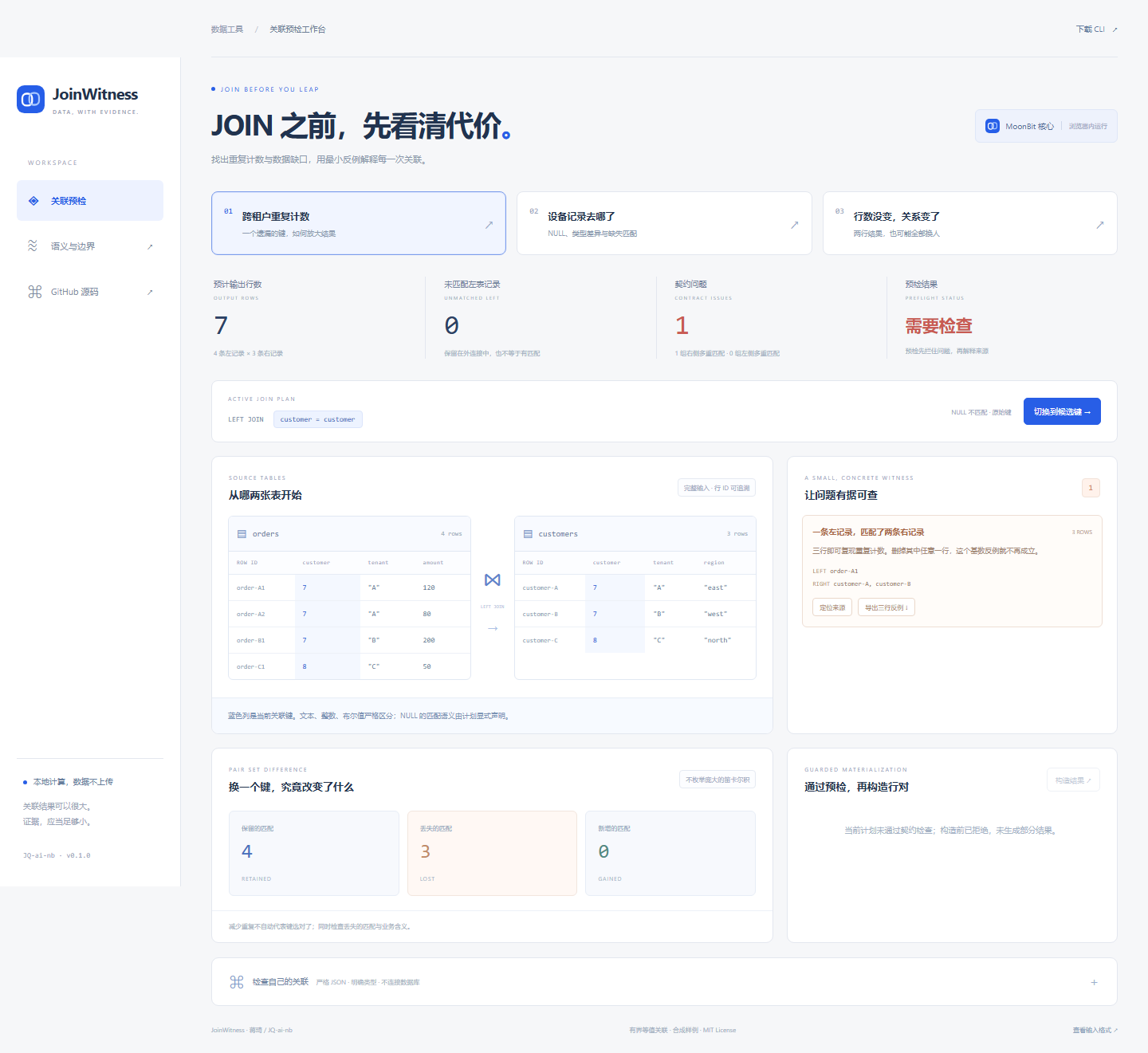This screenshot has width=1148, height=1053.
Task: Click the 保留的匹配 card showing 4
Action: tap(314, 853)
